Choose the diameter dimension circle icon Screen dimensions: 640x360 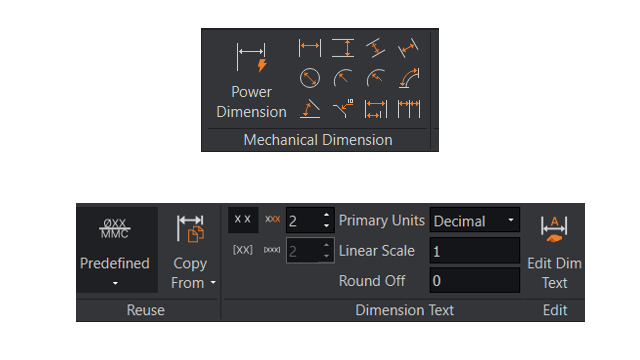(310, 78)
